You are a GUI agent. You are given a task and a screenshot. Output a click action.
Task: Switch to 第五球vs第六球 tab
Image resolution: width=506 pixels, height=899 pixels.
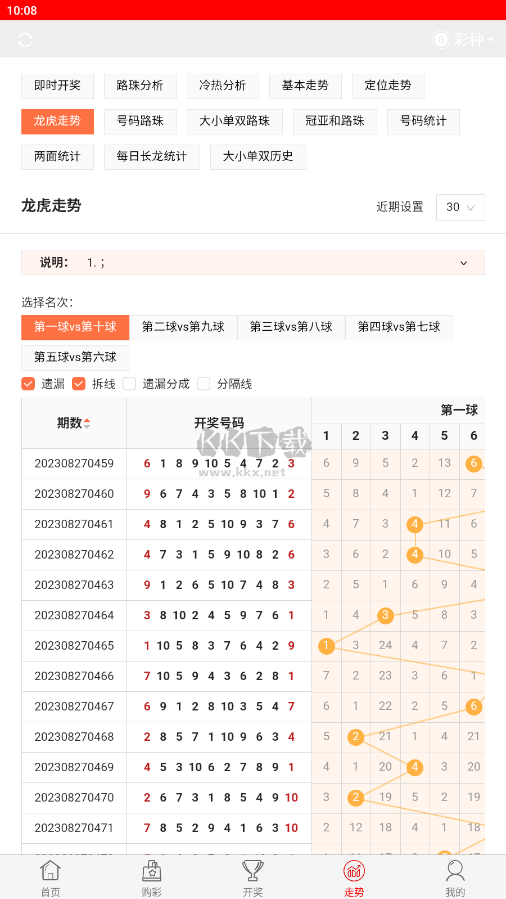[75, 358]
